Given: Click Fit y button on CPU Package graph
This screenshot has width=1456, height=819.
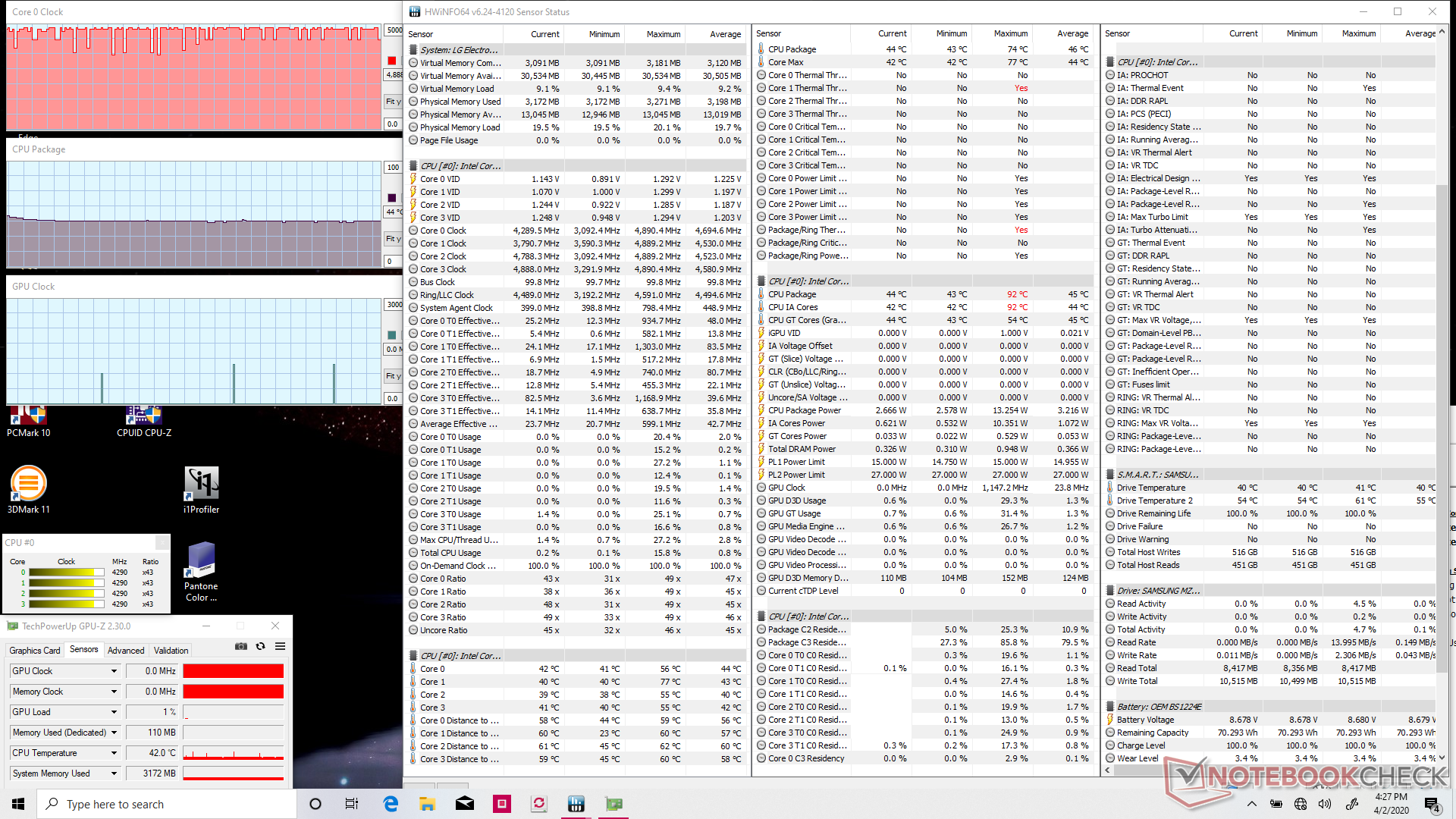Looking at the screenshot, I should pos(393,239).
